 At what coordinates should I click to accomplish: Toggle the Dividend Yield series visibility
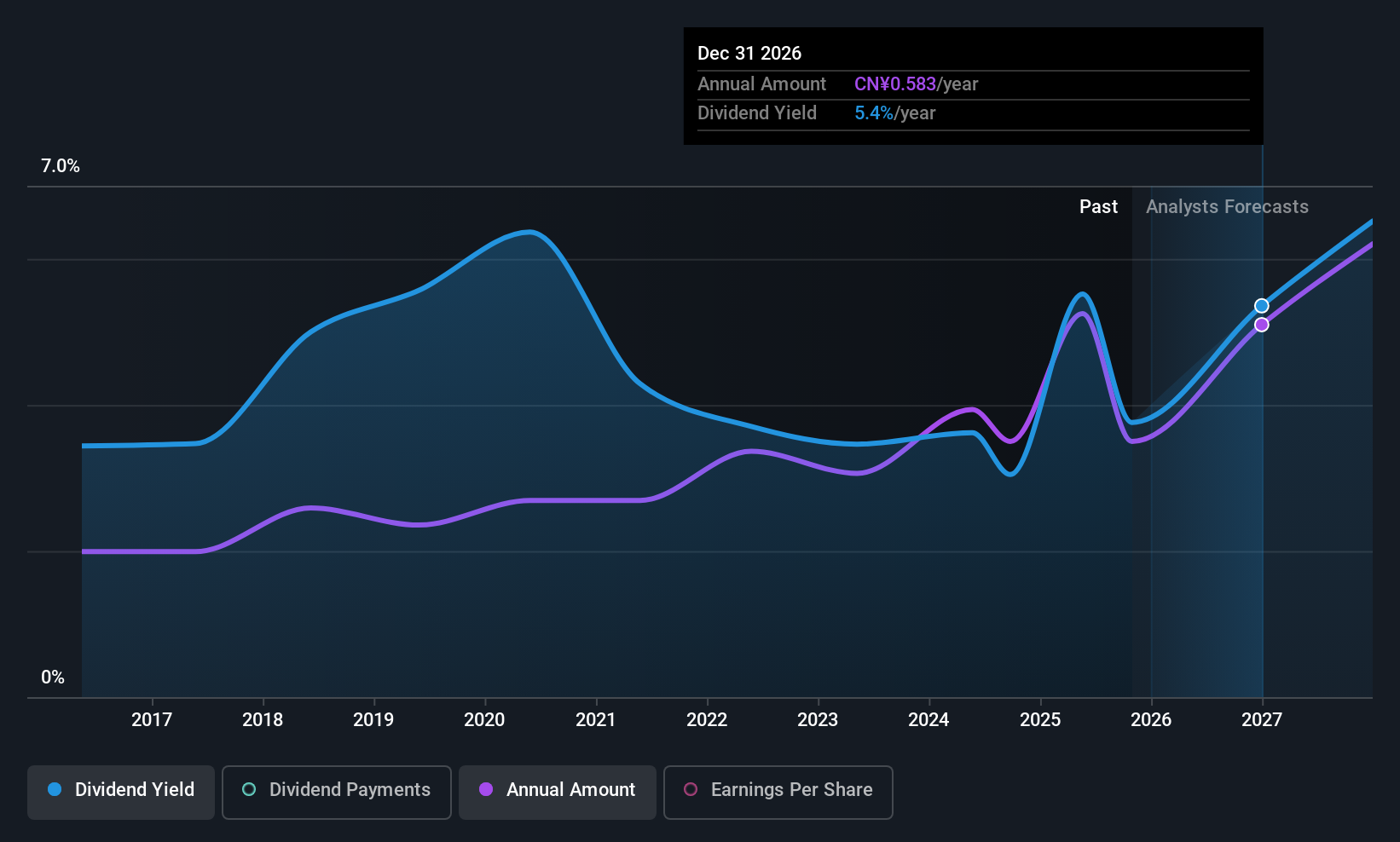(x=120, y=790)
